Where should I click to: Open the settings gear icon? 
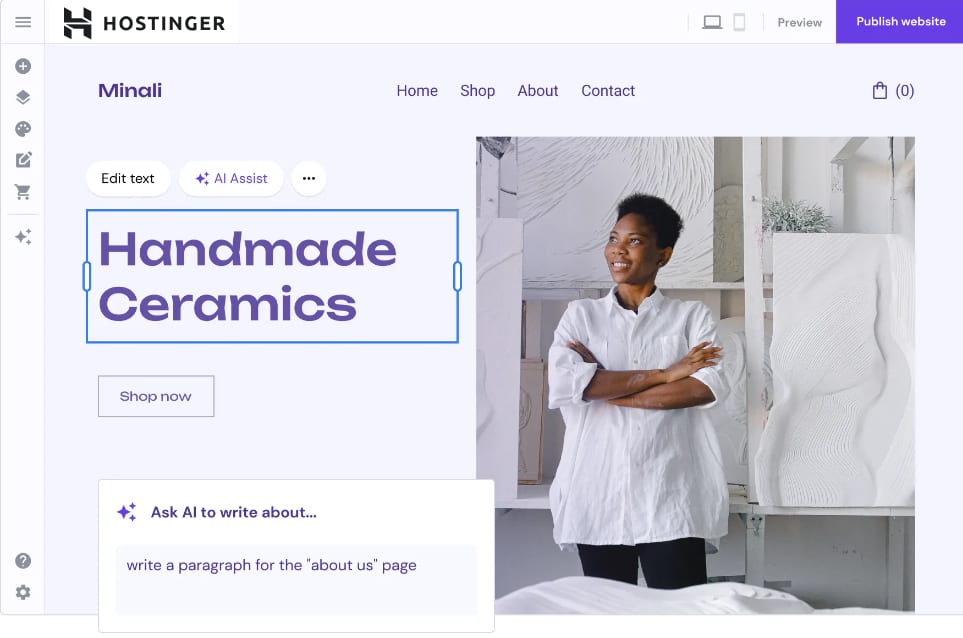pos(23,592)
